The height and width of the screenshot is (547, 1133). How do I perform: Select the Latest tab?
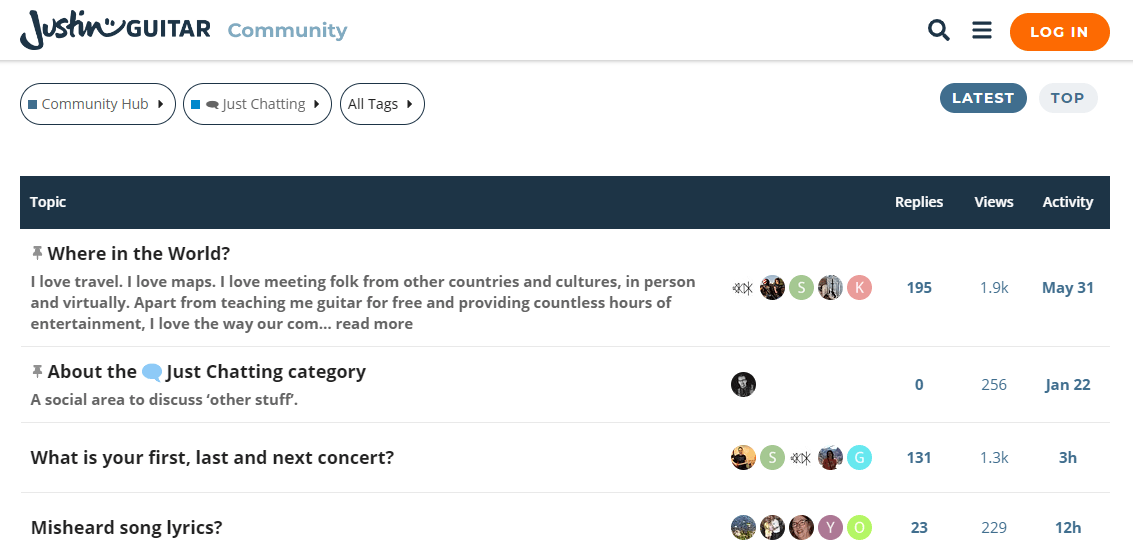pos(983,98)
